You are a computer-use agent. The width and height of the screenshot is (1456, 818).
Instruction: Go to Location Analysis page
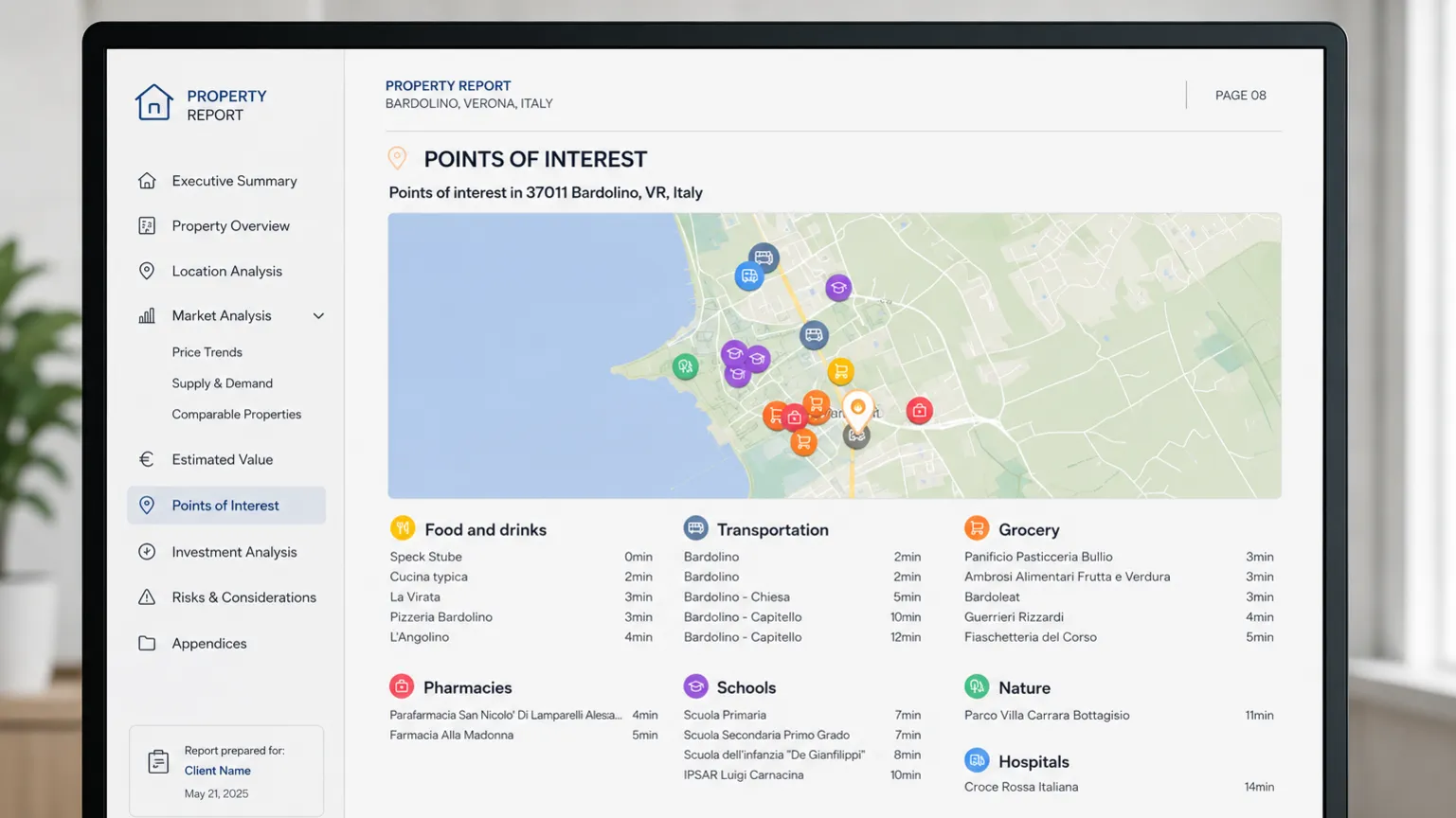[x=225, y=271]
